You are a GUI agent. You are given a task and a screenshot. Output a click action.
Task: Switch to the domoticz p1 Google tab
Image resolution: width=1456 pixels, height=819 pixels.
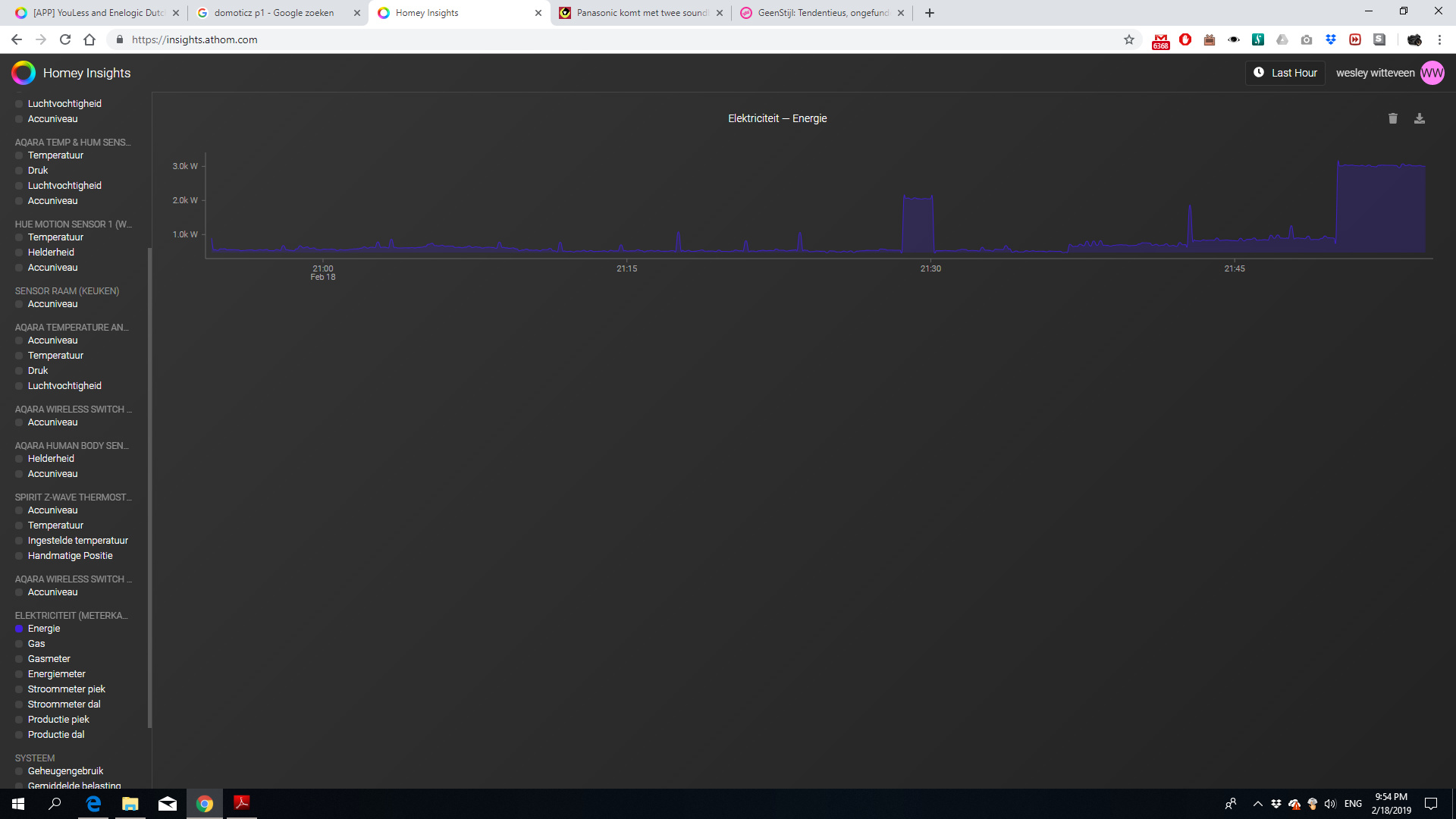click(x=273, y=13)
